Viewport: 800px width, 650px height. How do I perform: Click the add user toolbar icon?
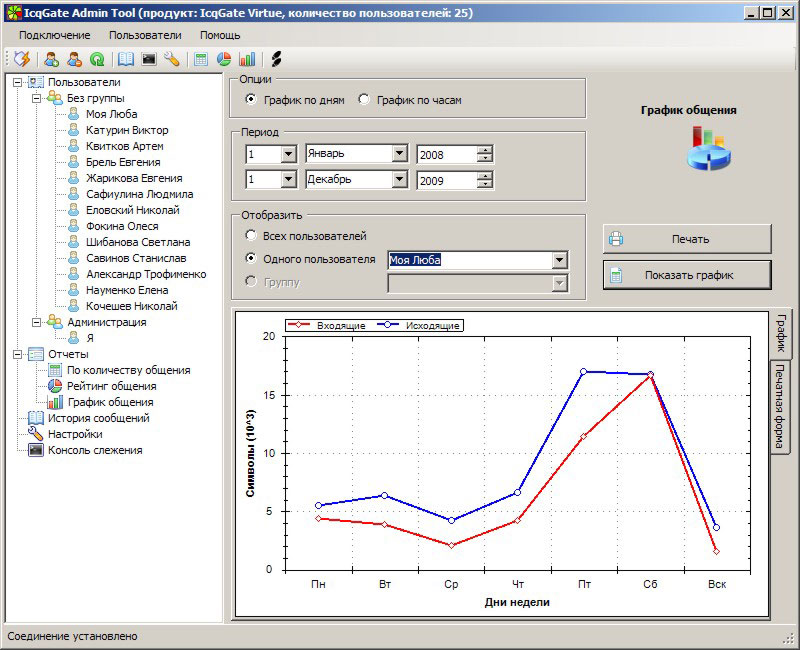click(x=51, y=59)
